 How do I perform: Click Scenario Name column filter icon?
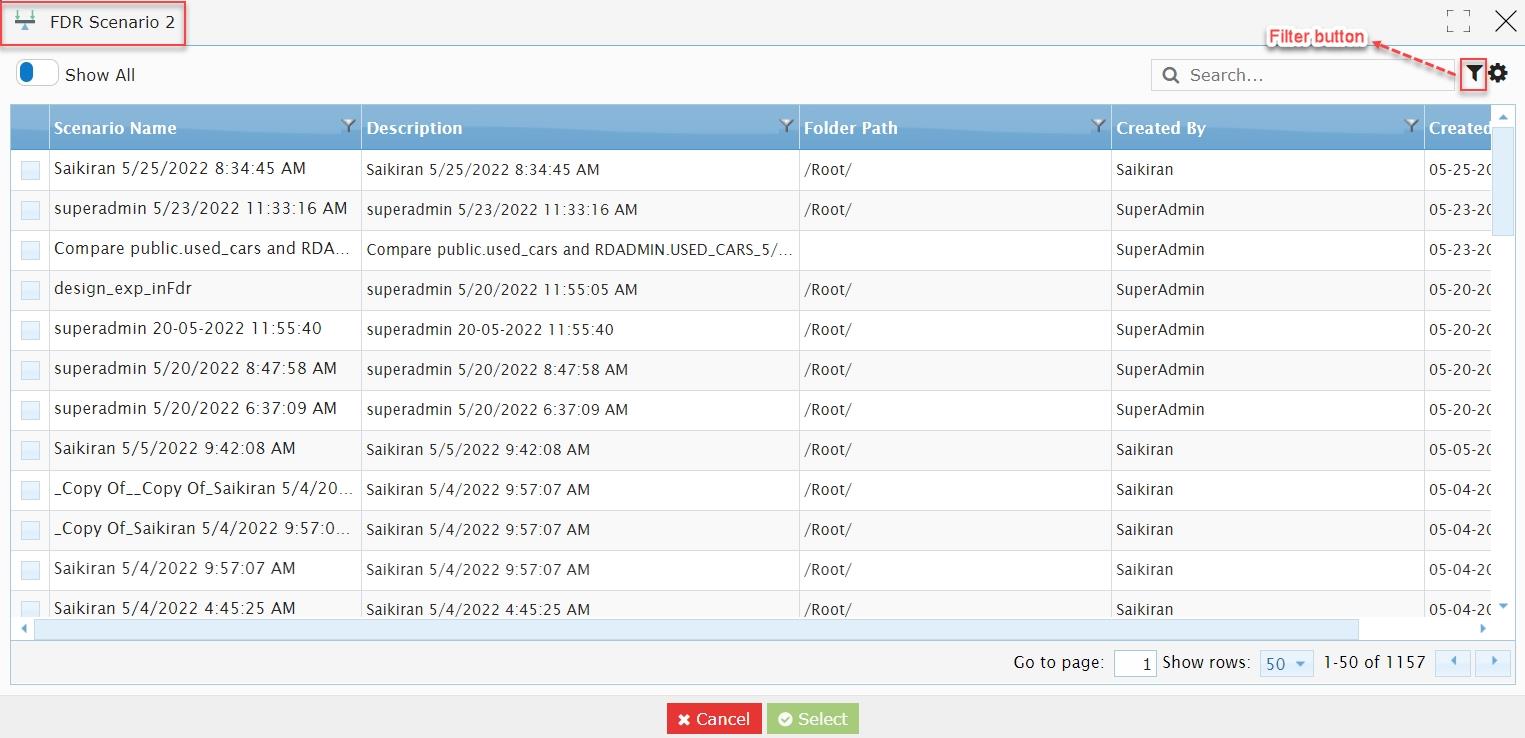348,125
